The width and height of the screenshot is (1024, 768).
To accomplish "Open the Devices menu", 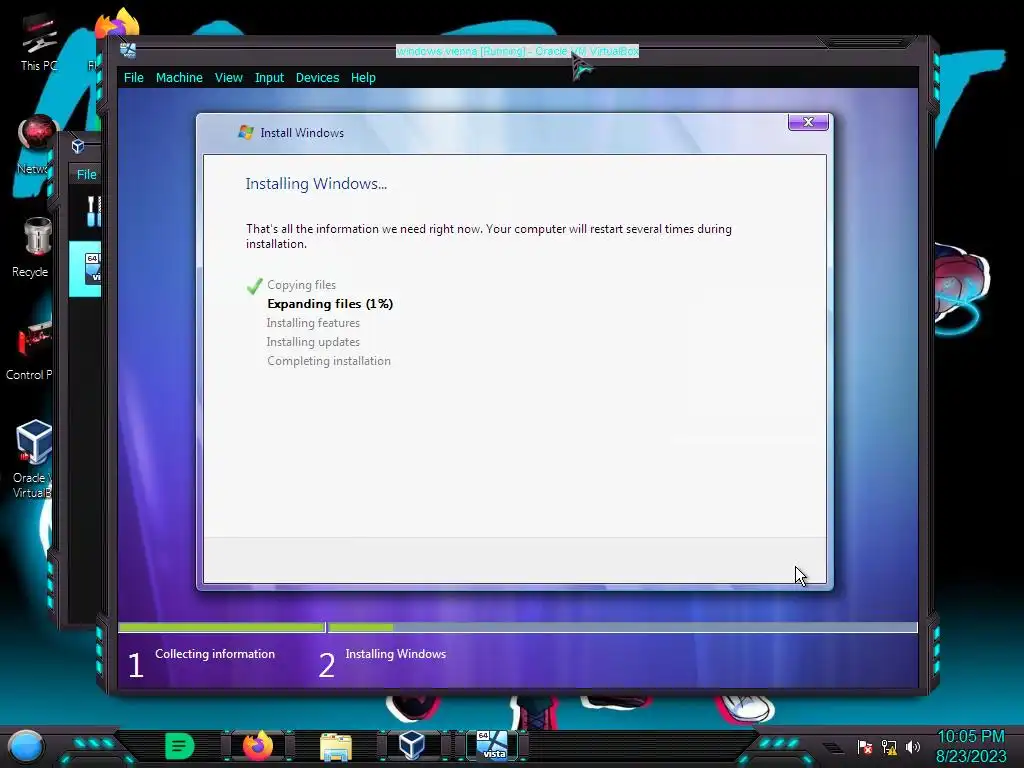I will tap(317, 78).
